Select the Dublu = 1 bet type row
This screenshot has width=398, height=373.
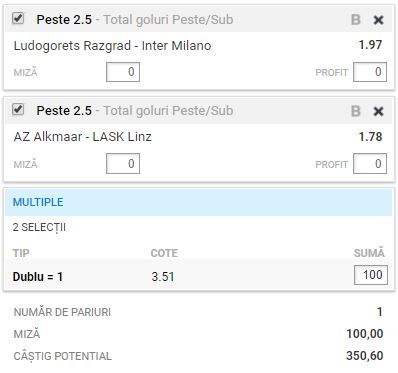(x=199, y=276)
